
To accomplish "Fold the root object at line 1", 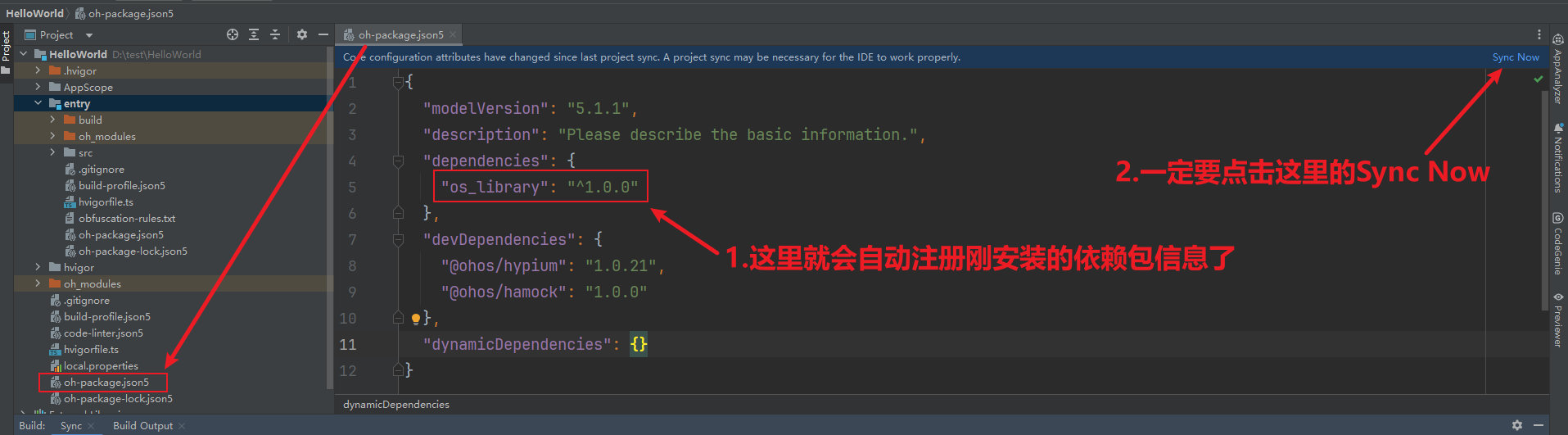I will click(x=398, y=82).
